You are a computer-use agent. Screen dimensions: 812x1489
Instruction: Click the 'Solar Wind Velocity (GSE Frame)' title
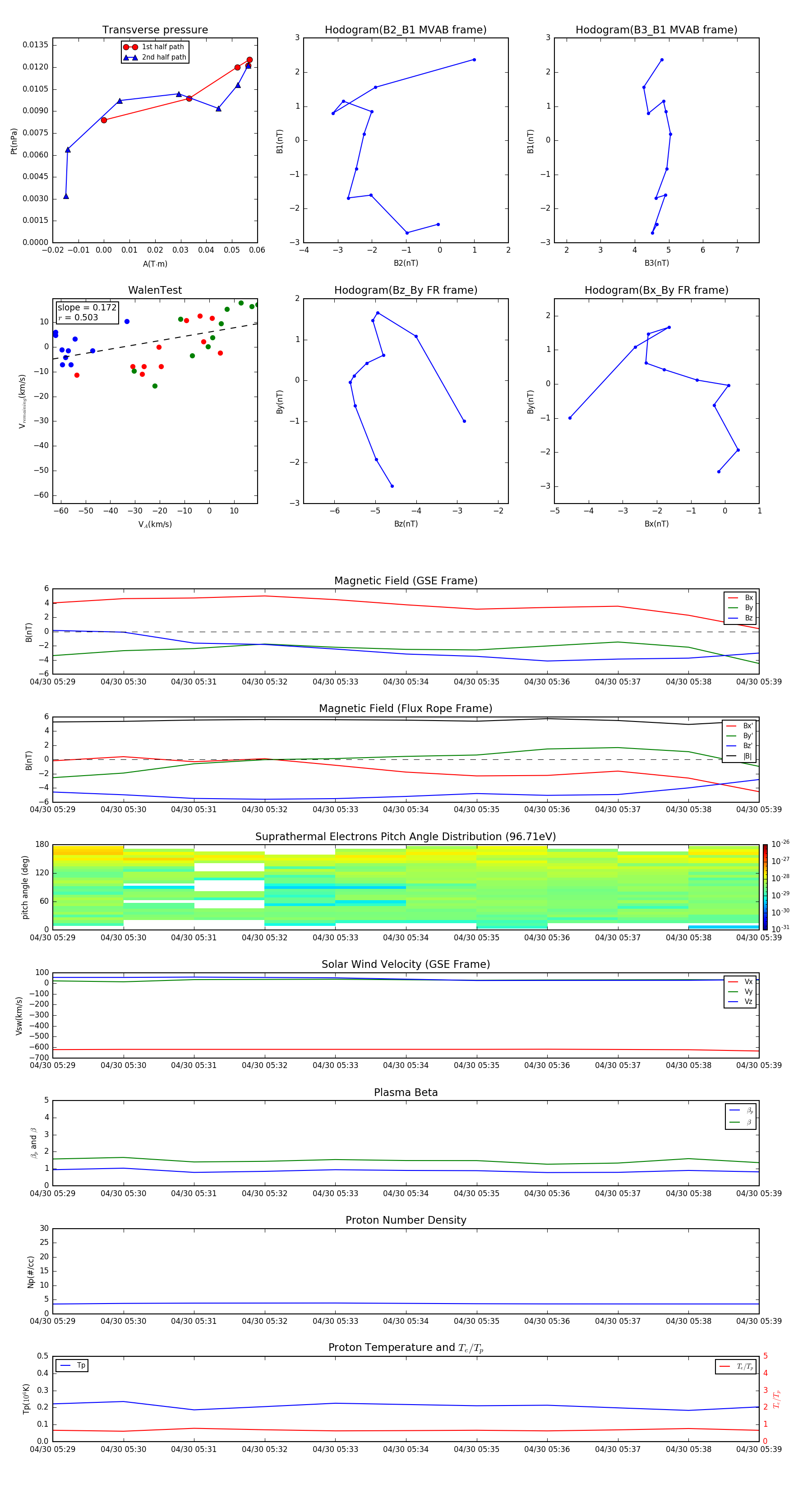(x=406, y=964)
